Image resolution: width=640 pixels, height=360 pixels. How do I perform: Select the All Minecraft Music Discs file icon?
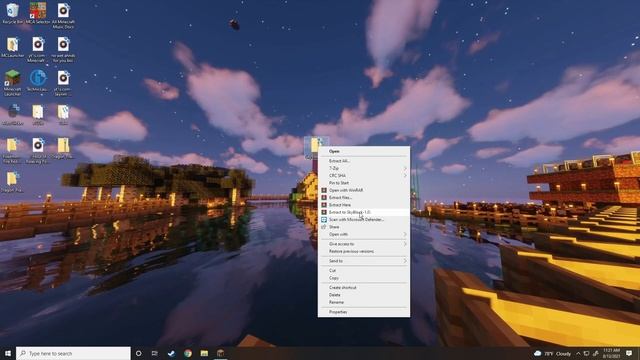tap(63, 16)
